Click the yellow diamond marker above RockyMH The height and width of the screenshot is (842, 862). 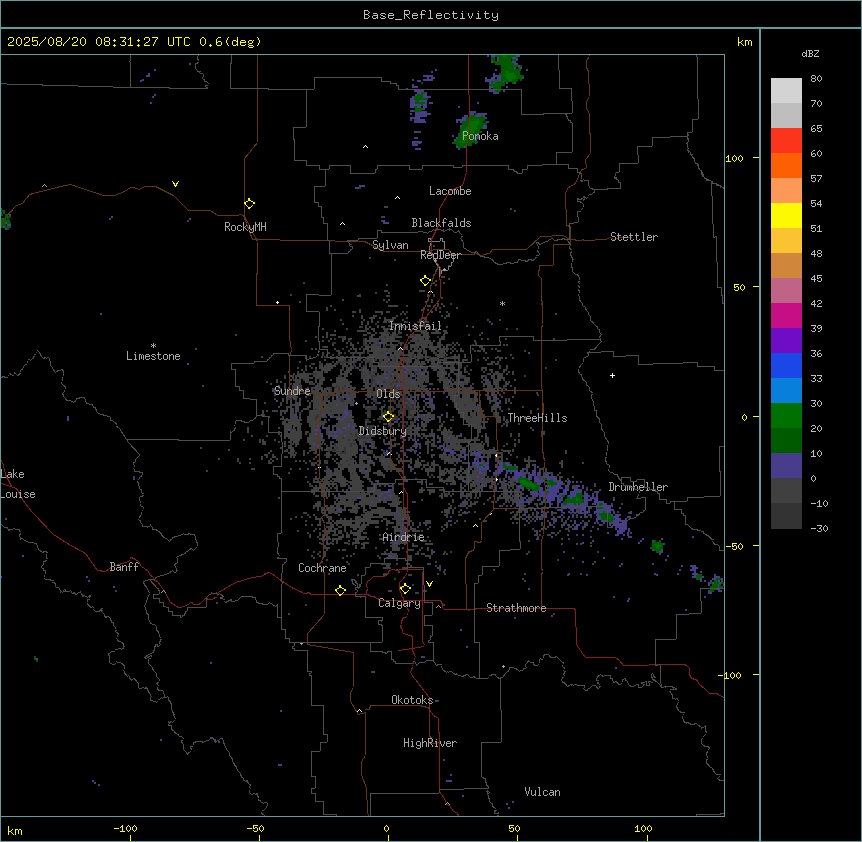coord(249,204)
